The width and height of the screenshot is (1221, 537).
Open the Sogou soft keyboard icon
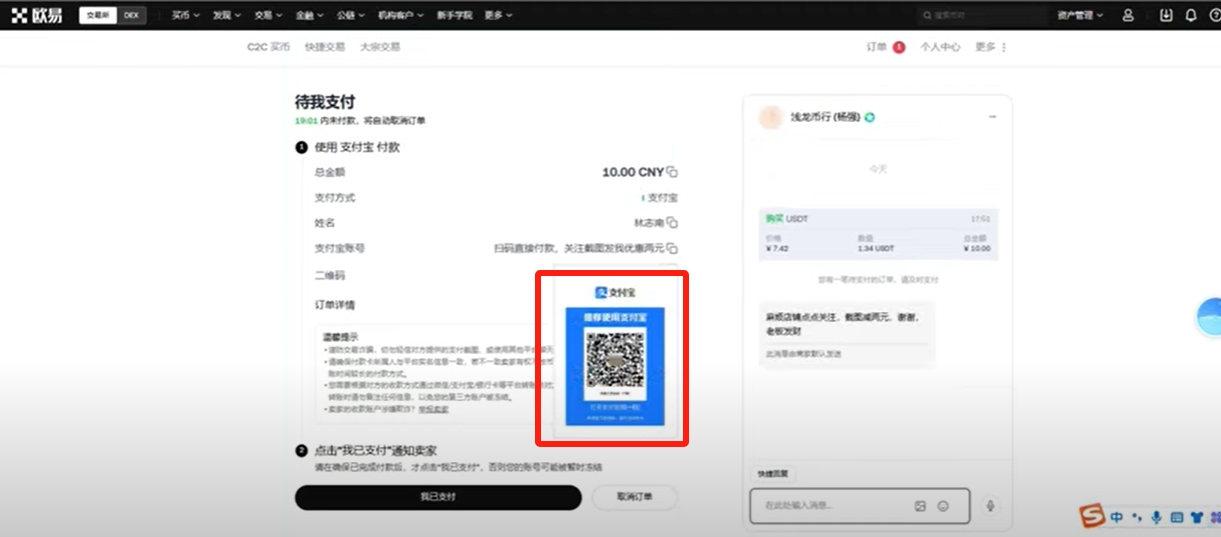1177,517
